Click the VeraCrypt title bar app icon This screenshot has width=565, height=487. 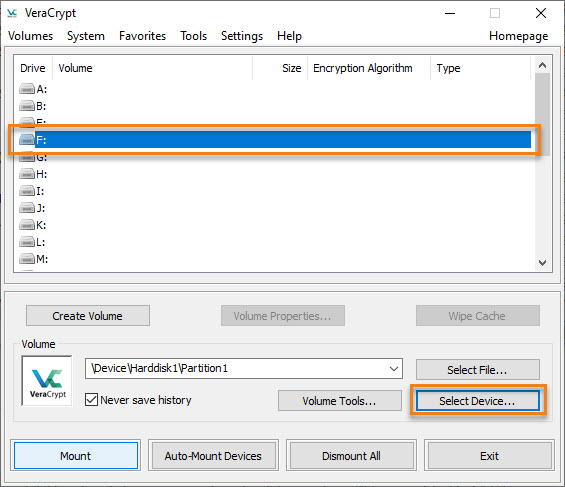tap(12, 13)
